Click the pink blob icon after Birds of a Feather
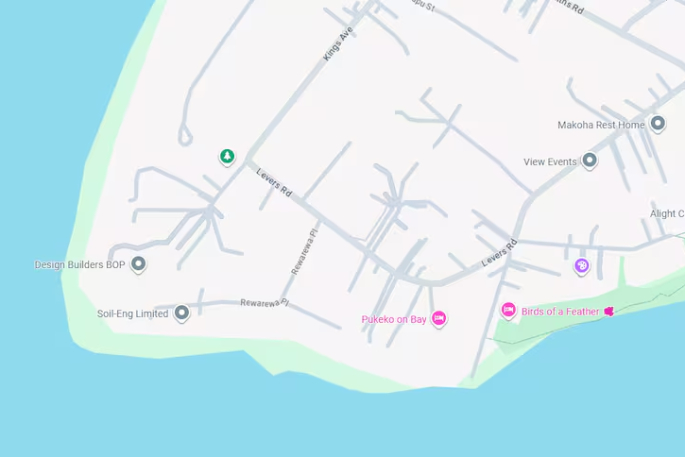This screenshot has height=457, width=685. point(609,311)
